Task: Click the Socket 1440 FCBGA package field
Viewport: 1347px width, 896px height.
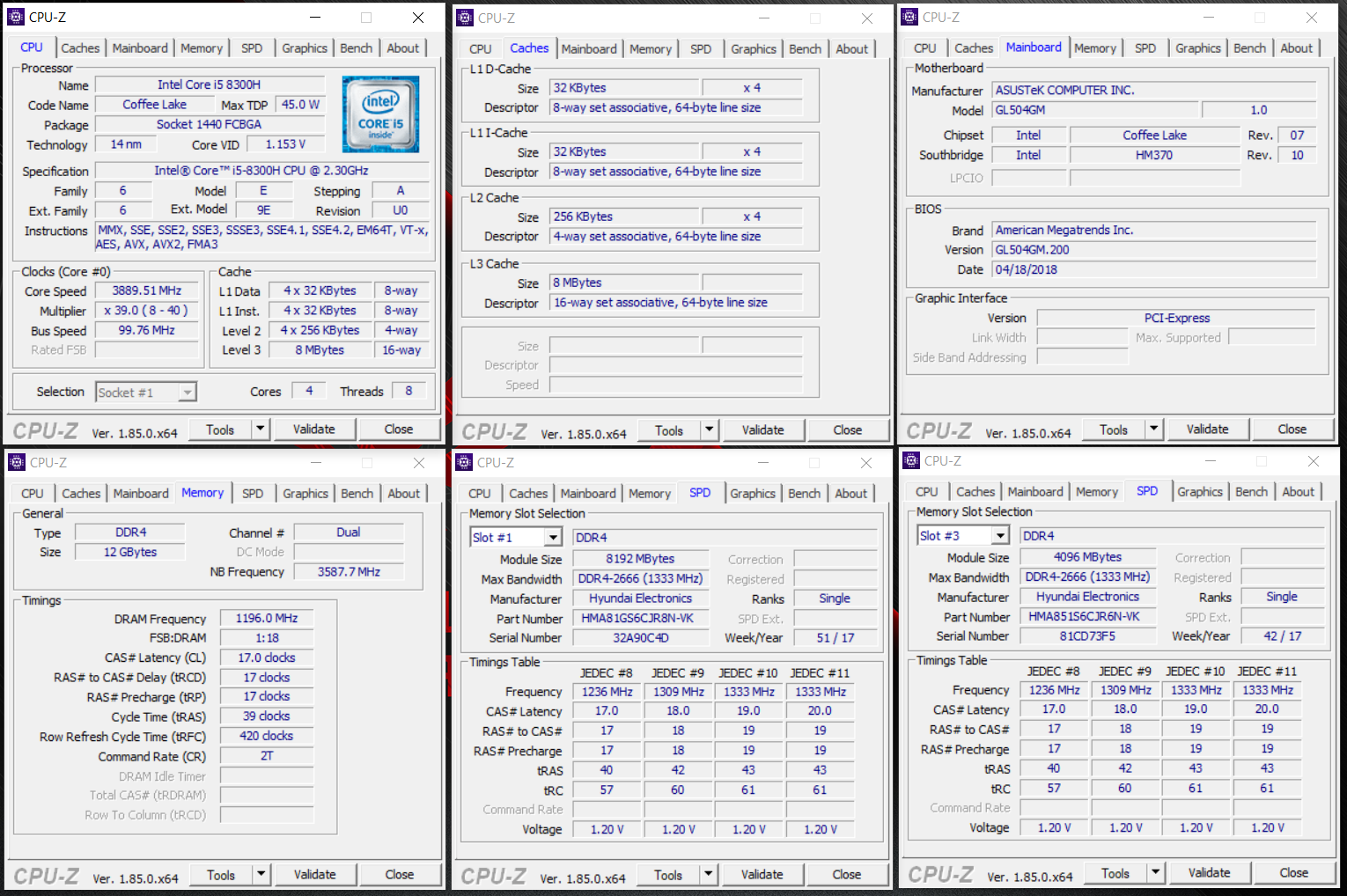Action: coord(210,124)
